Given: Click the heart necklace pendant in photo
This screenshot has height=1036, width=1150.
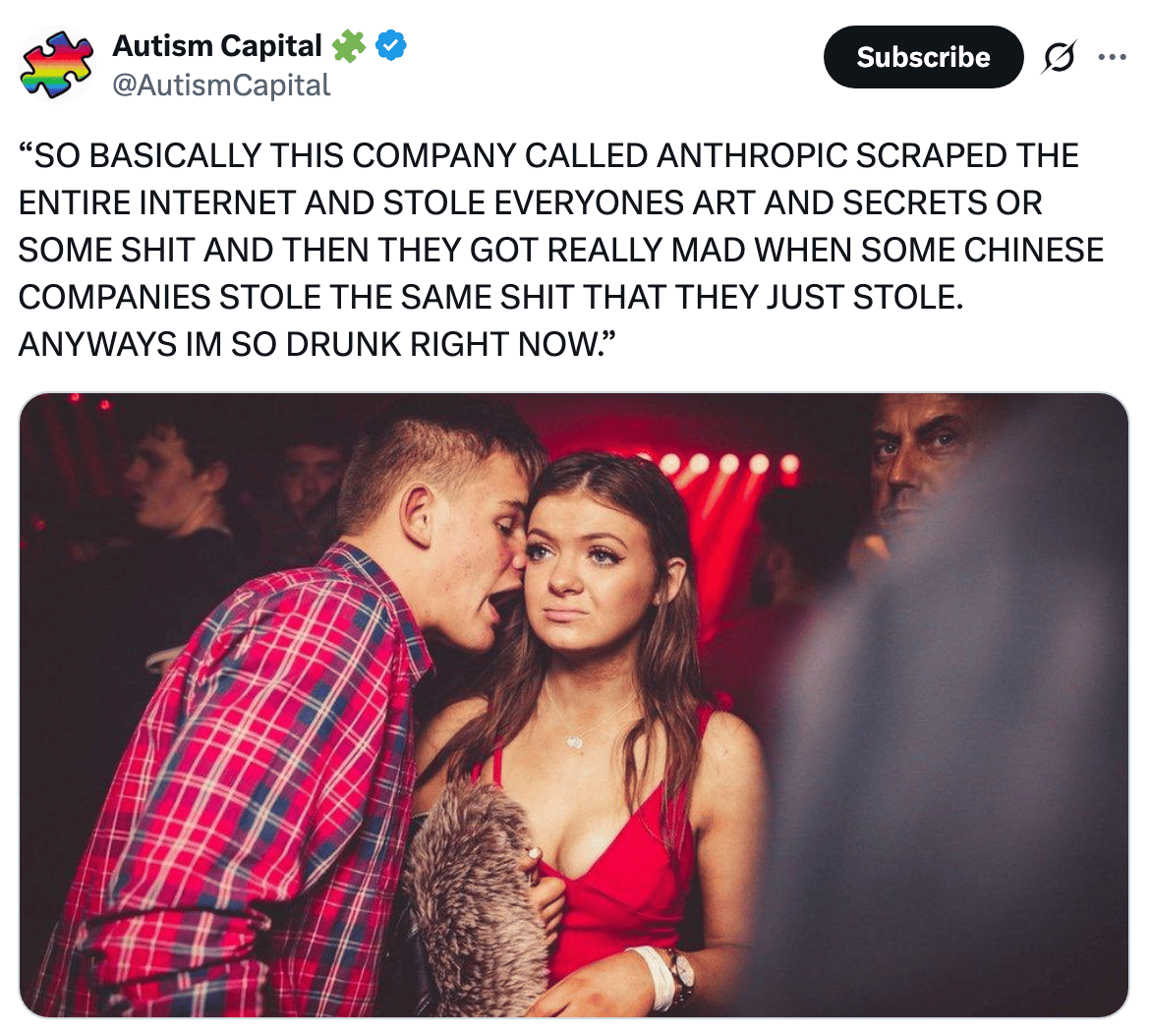Looking at the screenshot, I should pos(575,743).
